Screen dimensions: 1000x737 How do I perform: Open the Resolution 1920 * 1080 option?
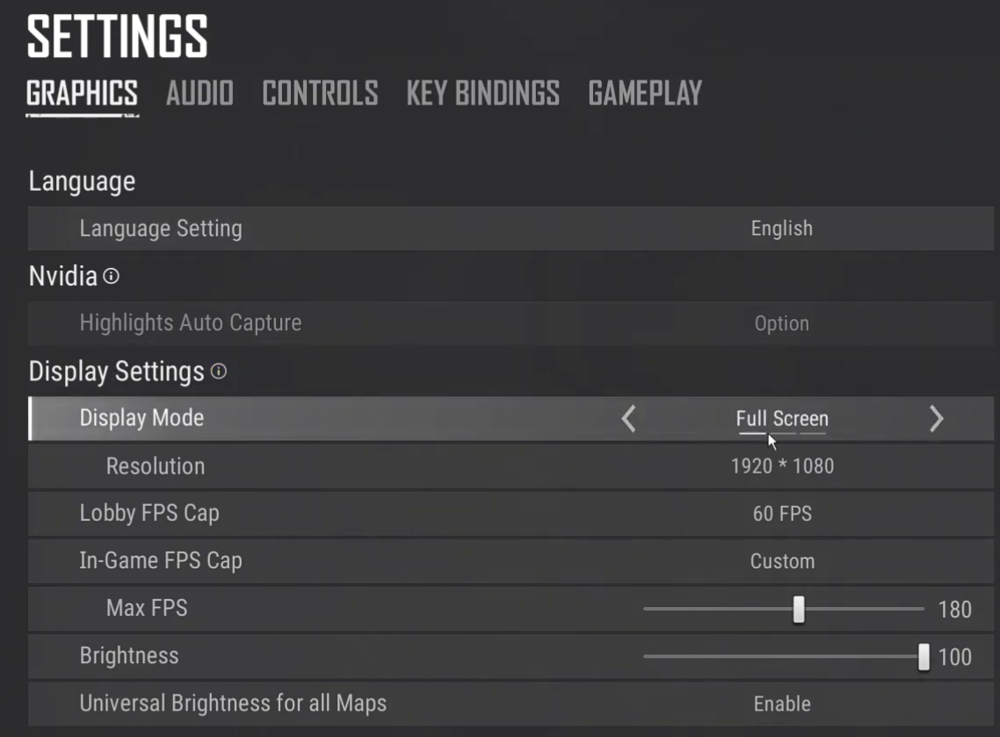point(781,466)
